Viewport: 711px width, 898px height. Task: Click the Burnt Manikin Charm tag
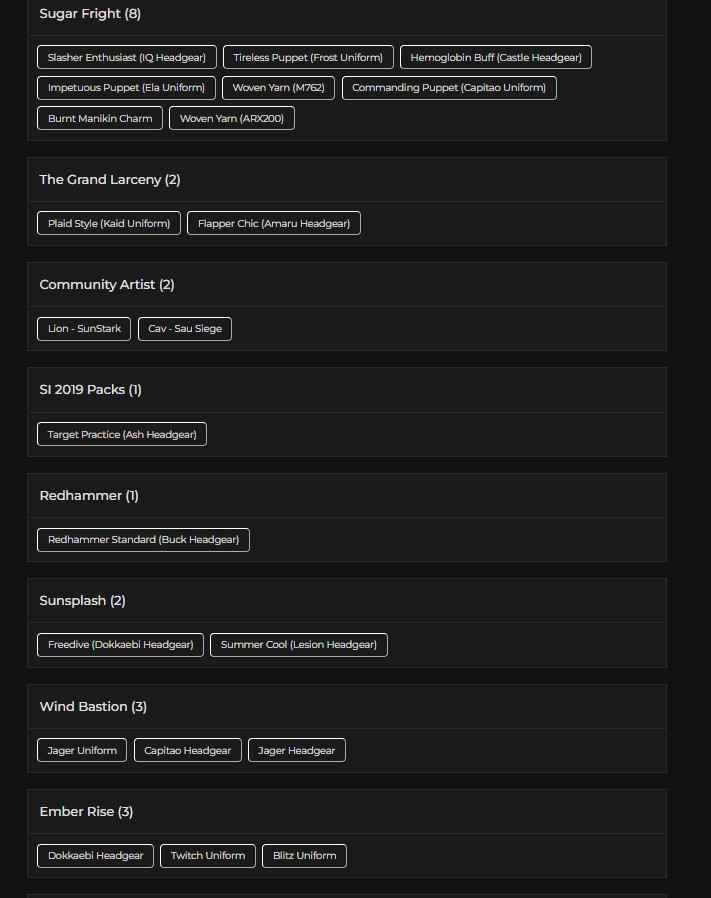point(100,118)
